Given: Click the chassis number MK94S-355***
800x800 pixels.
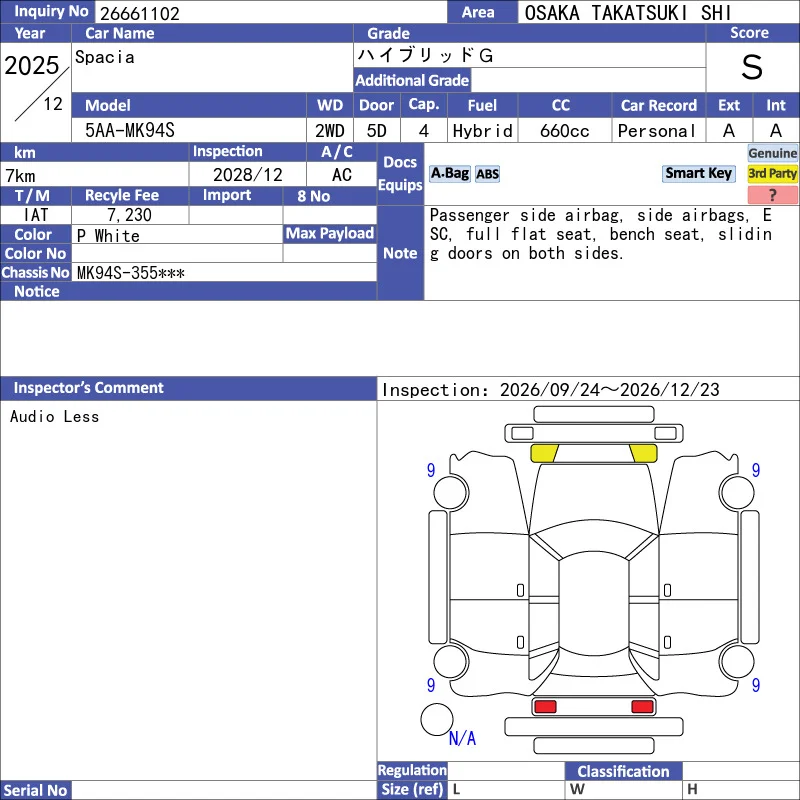Looking at the screenshot, I should 131,273.
